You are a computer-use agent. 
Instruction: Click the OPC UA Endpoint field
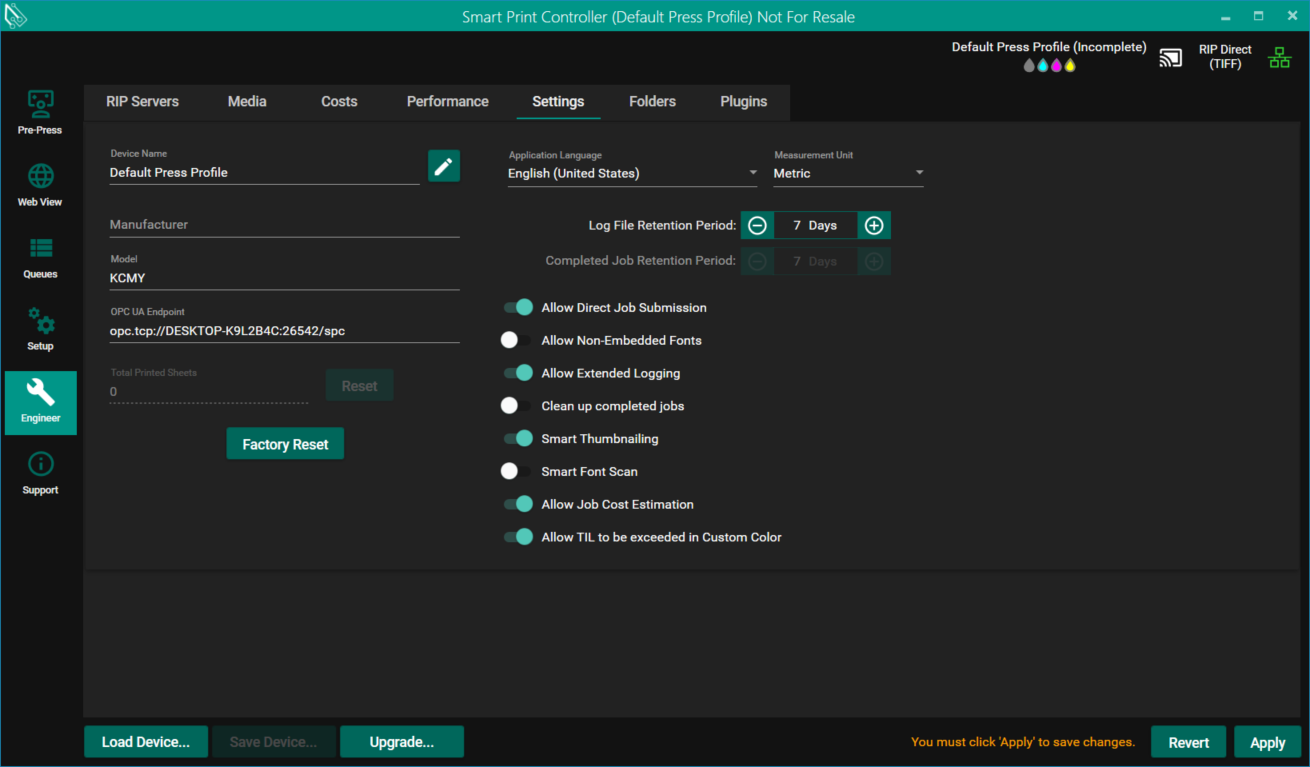coord(284,331)
